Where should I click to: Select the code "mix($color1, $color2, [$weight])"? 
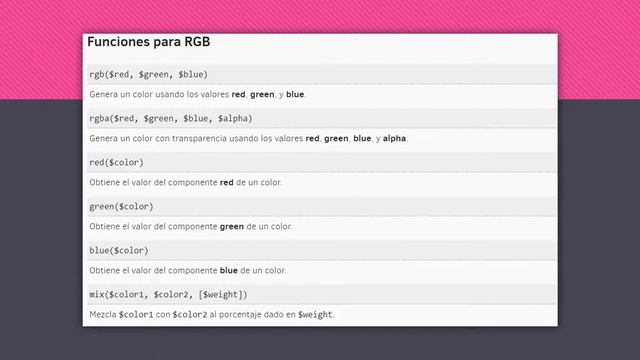tap(168, 295)
